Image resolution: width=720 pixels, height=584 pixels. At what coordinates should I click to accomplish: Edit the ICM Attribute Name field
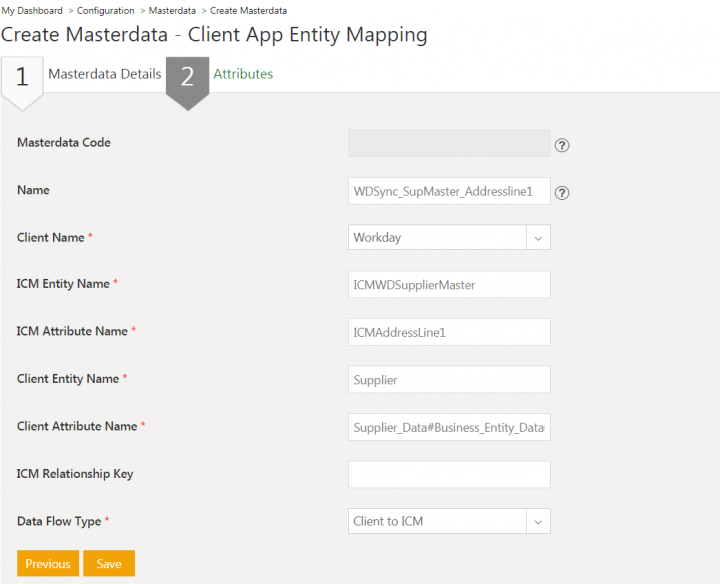pos(449,332)
